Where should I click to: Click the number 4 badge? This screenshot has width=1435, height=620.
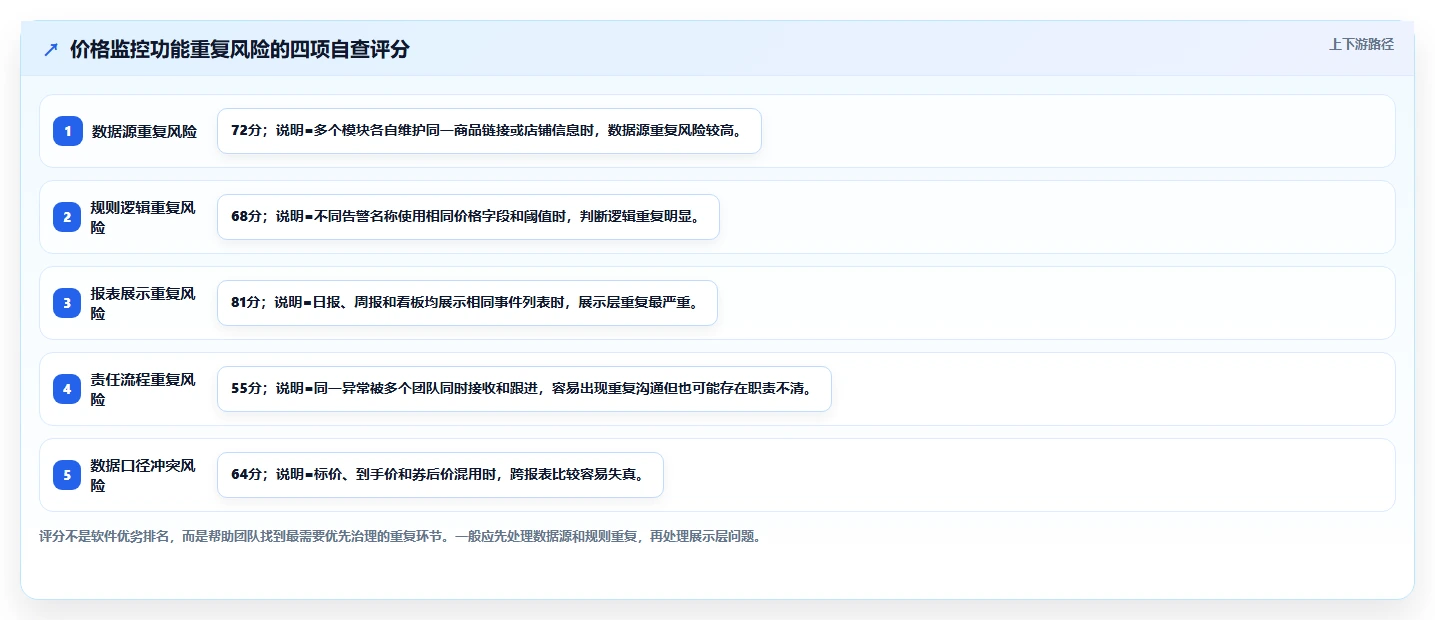coord(67,389)
